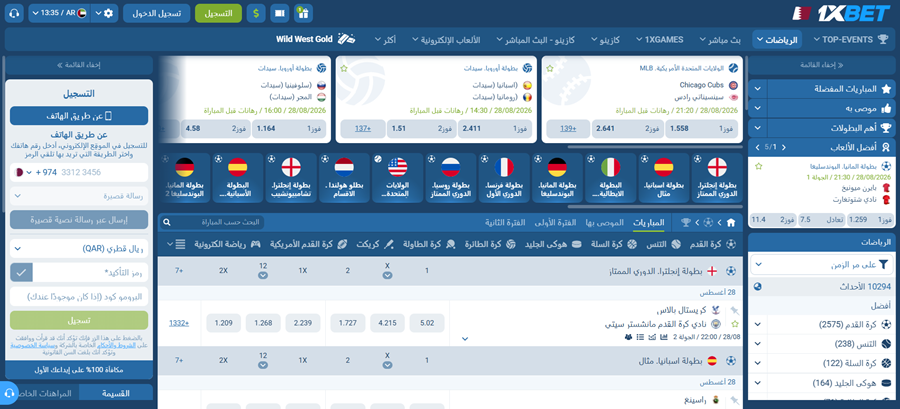Toggle favorite star on Bayern Munich sidebar card
Image resolution: width=900 pixels, height=409 pixels.
758,166
